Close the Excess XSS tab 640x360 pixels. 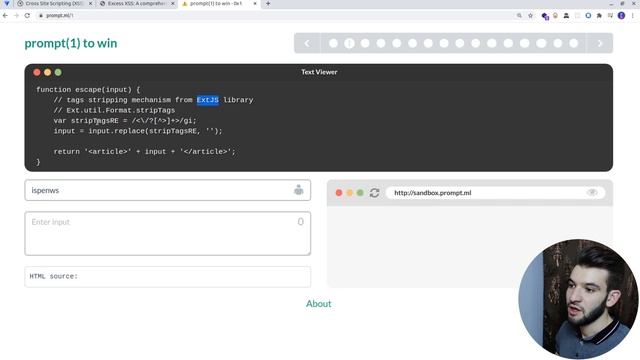tap(173, 3)
